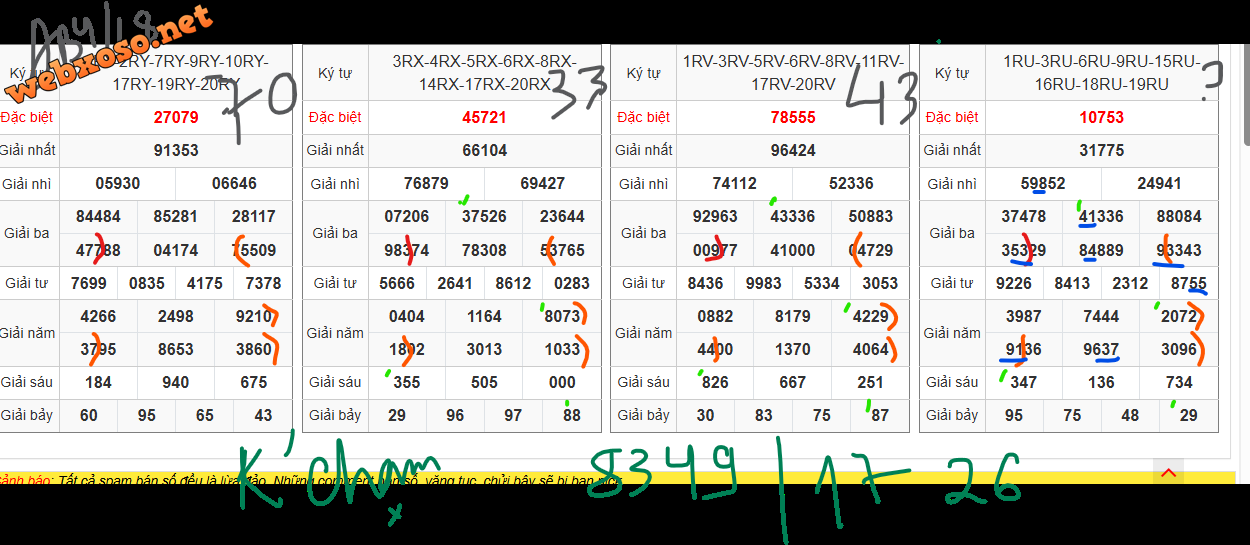Click the code cell starting with 1RU-3RU-6RU
Screen dimensions: 1250x545
point(1101,73)
